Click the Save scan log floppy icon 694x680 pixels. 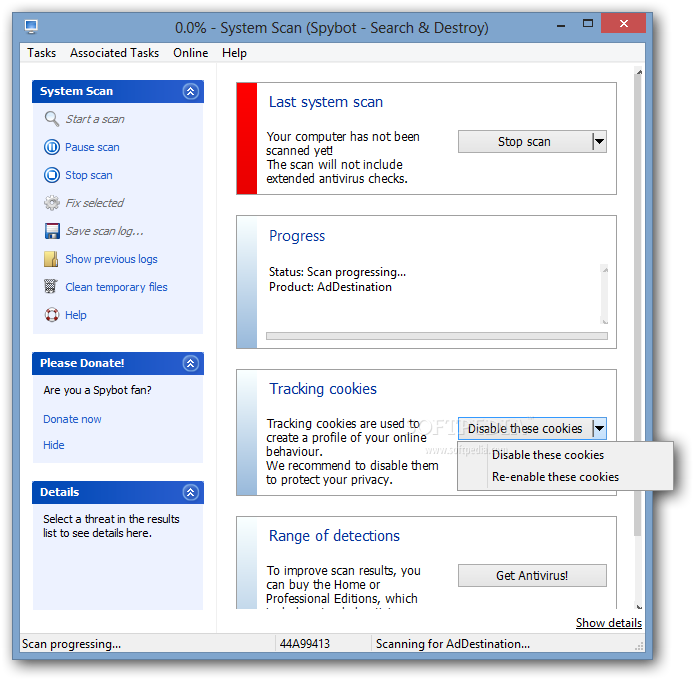[x=52, y=231]
